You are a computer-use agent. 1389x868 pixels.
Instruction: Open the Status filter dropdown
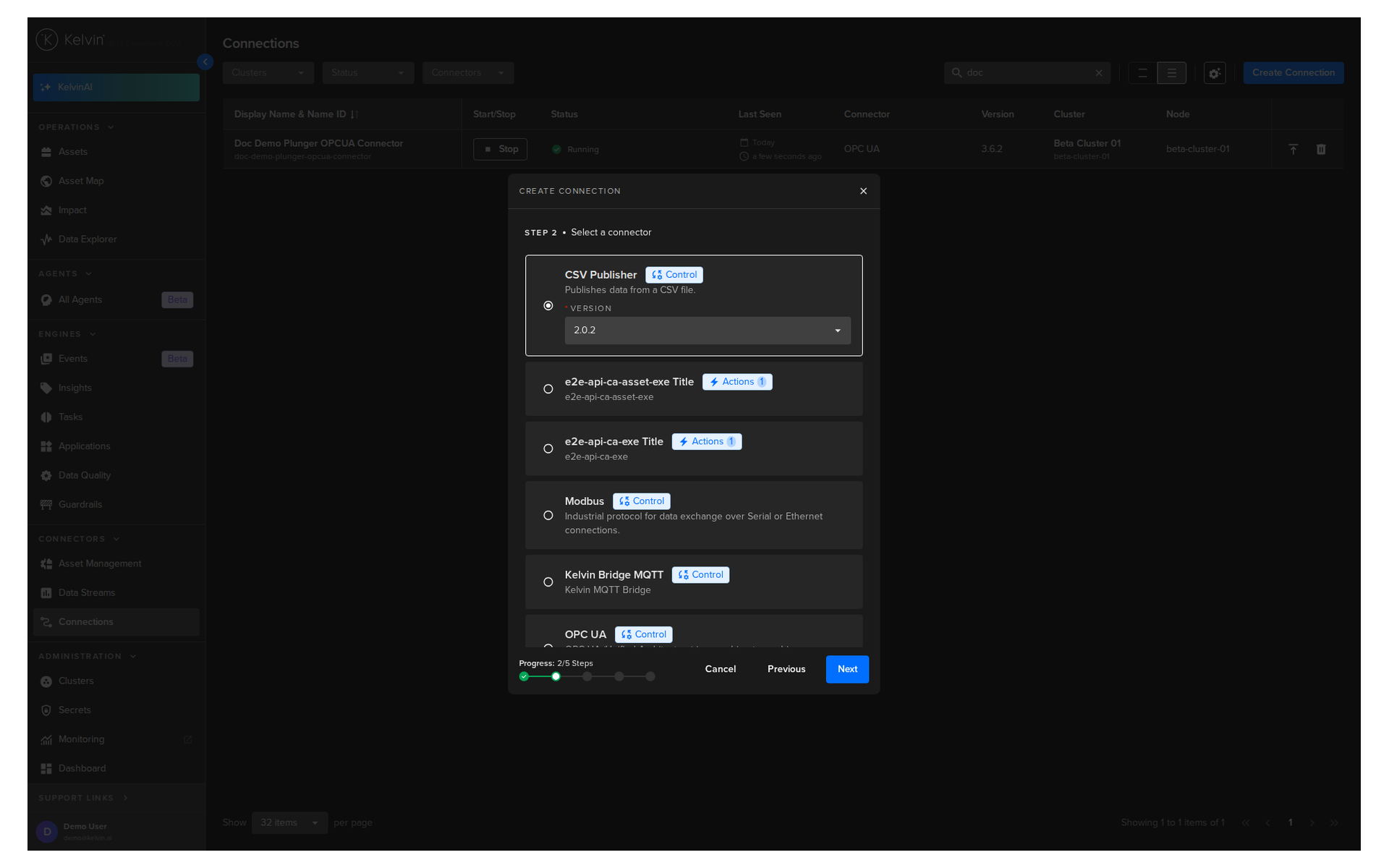[368, 72]
